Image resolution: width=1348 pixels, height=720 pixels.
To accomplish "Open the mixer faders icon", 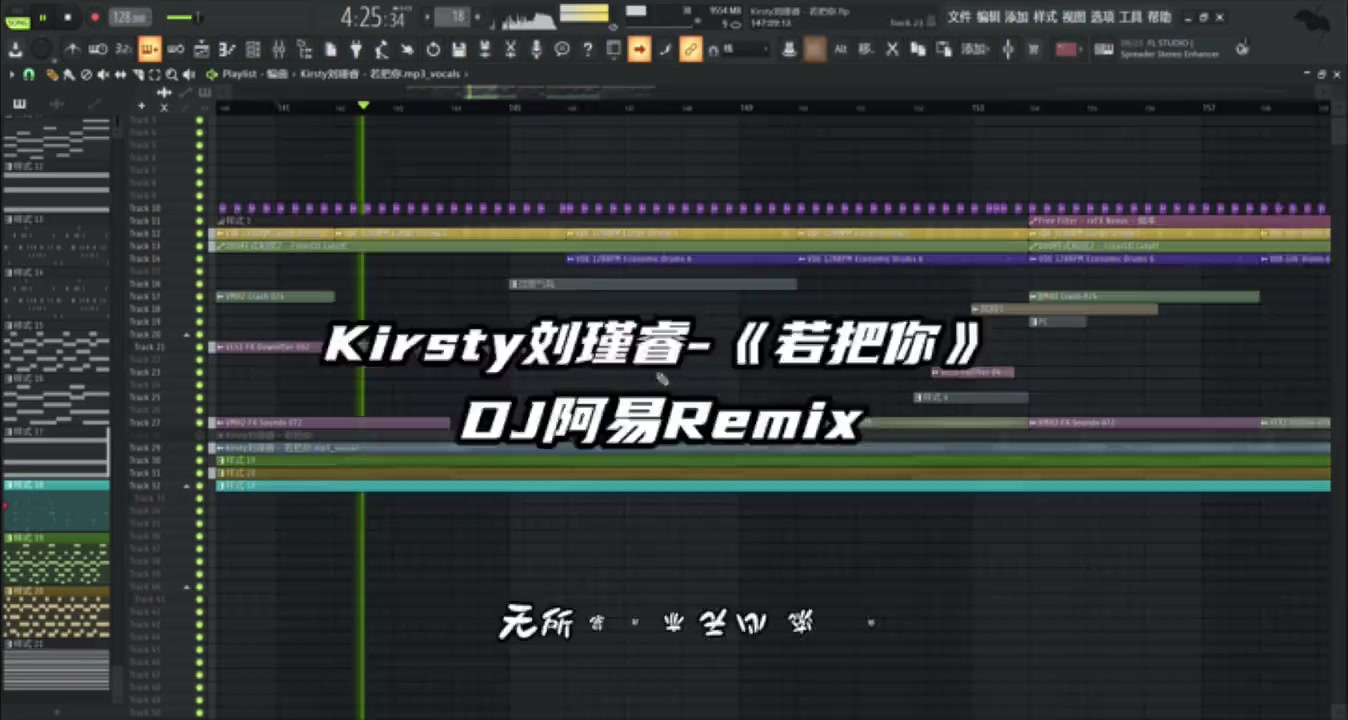I will [x=278, y=49].
